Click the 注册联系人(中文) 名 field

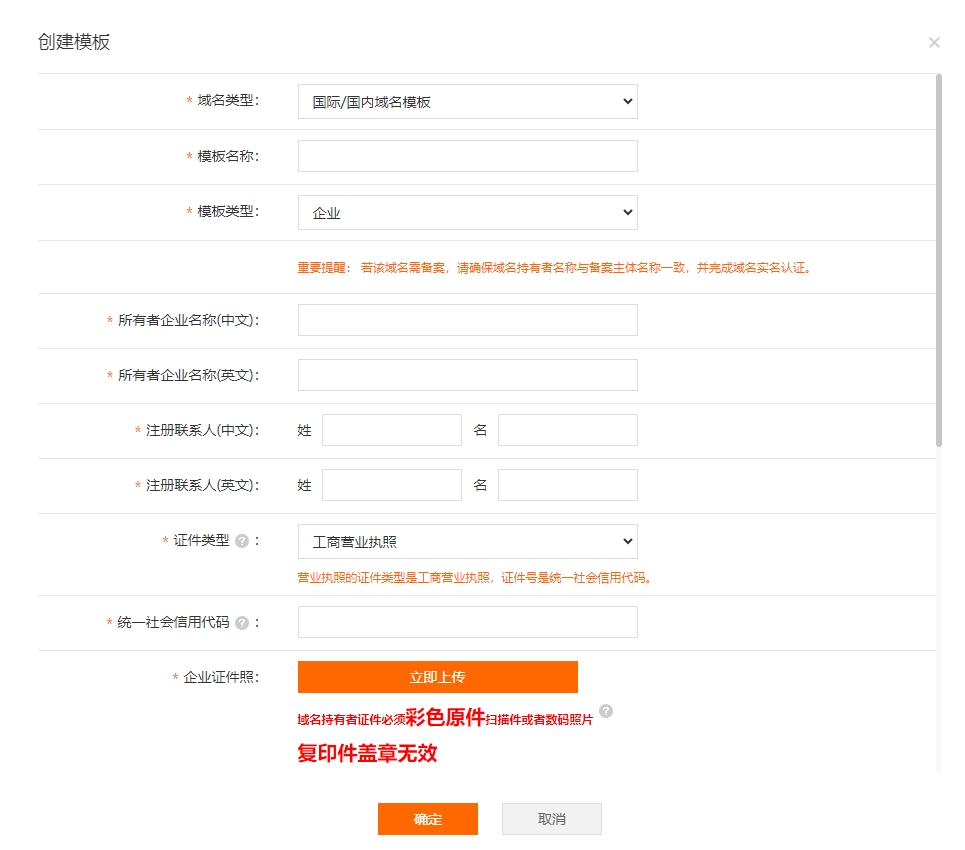pos(567,430)
